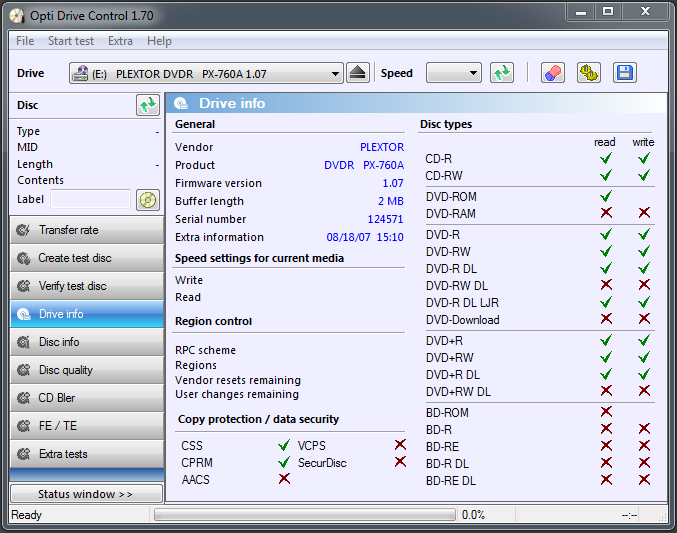Click the 0.0% progress value
Screen dimensions: 677x533
click(x=473, y=515)
